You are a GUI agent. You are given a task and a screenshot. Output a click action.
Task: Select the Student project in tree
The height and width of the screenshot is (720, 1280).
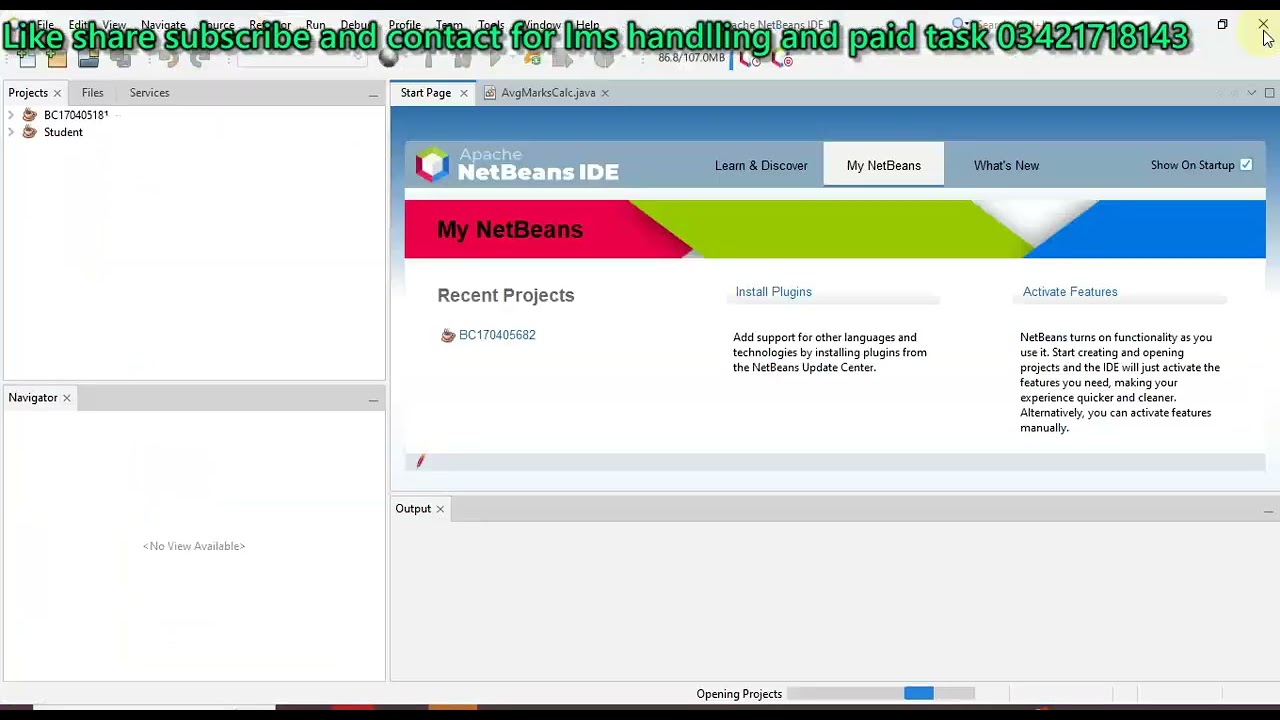[x=63, y=132]
